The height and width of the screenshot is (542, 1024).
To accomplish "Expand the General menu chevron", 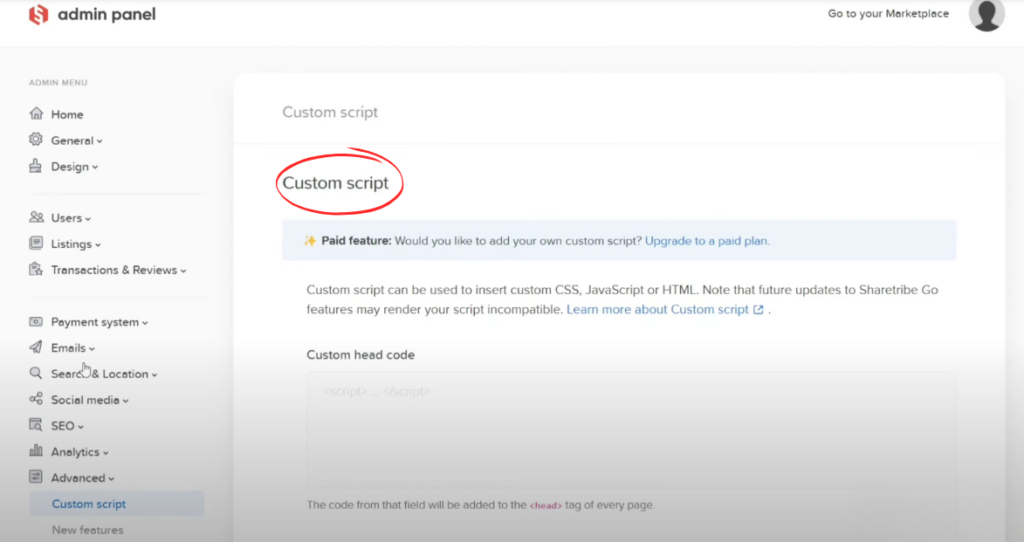I will 100,142.
